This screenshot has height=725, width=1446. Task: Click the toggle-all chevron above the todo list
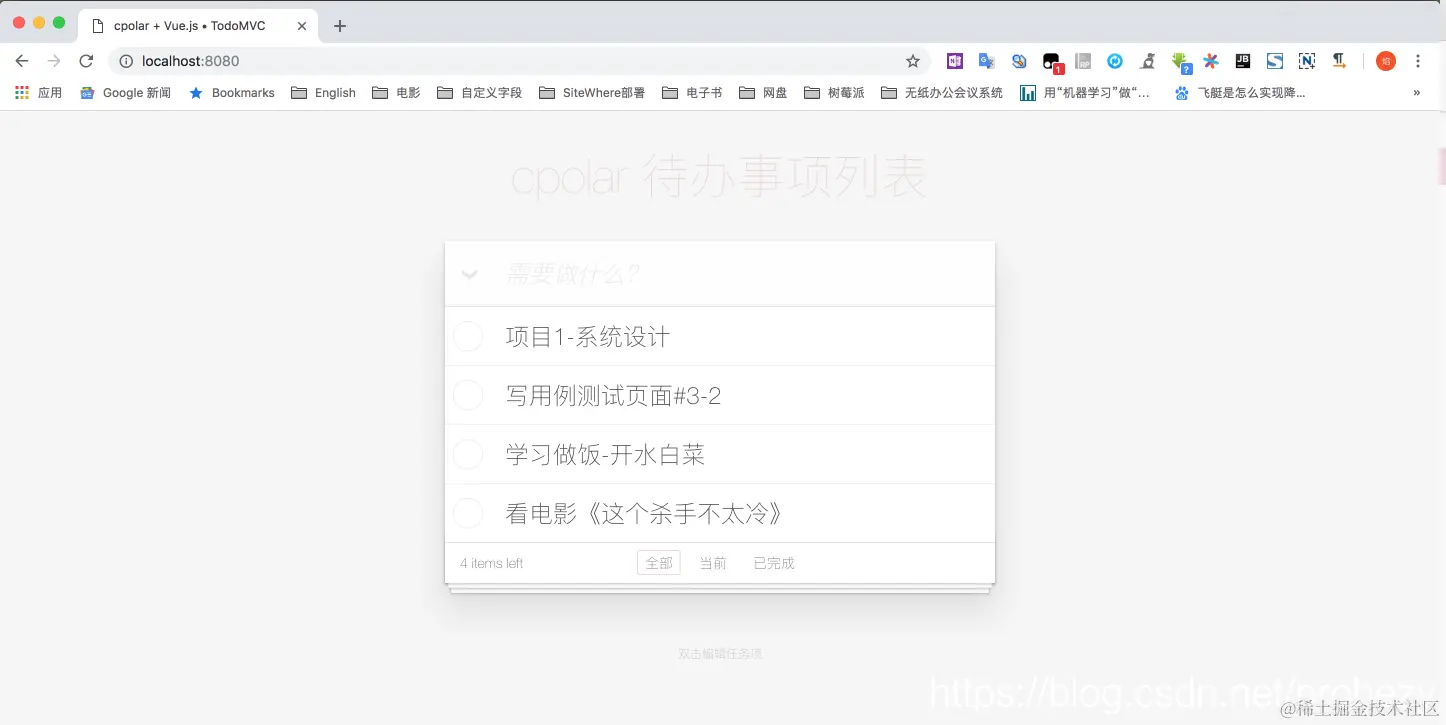pyautogui.click(x=469, y=275)
